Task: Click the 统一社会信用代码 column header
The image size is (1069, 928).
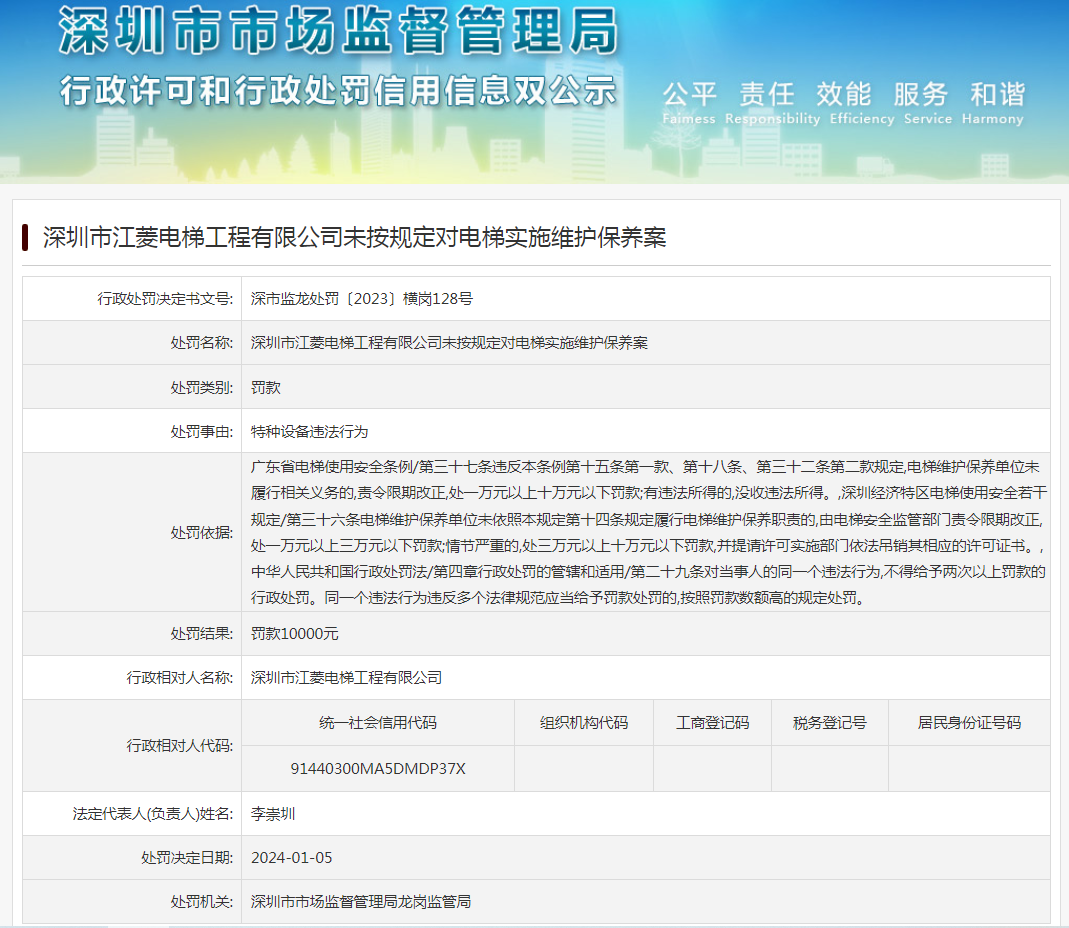Action: click(x=378, y=723)
